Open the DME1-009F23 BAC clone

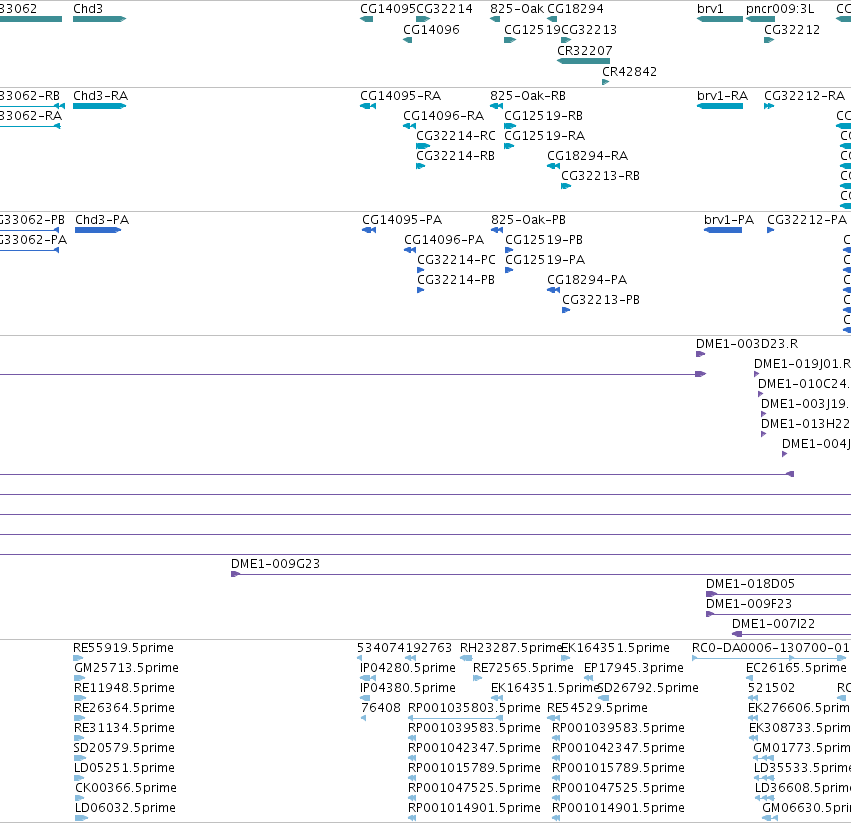click(x=778, y=615)
